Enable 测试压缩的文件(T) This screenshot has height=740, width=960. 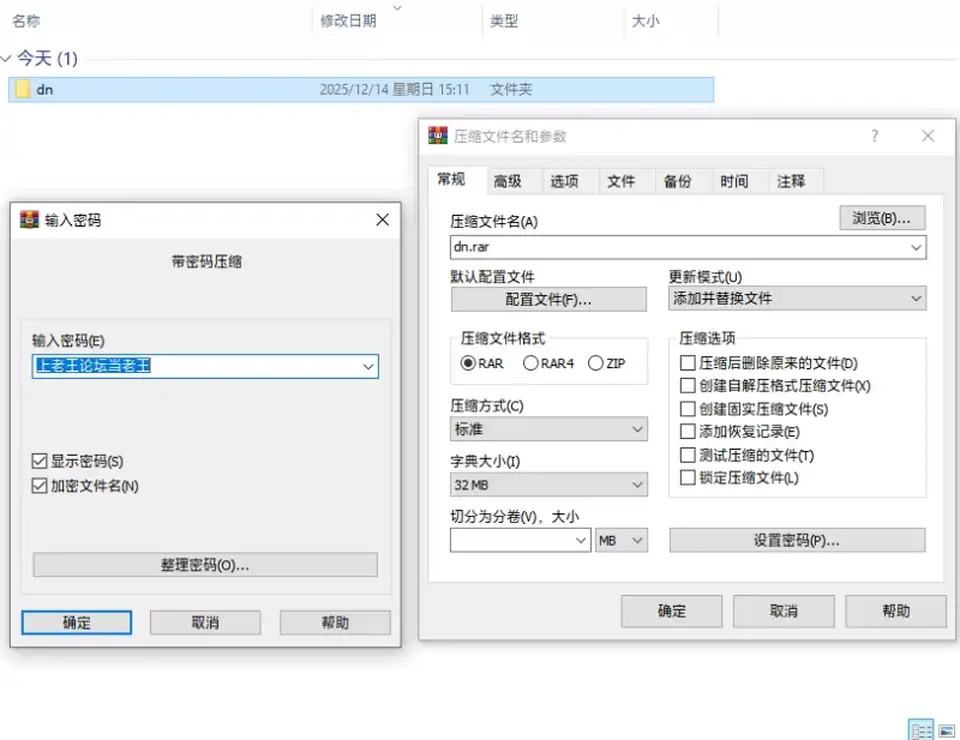click(688, 455)
